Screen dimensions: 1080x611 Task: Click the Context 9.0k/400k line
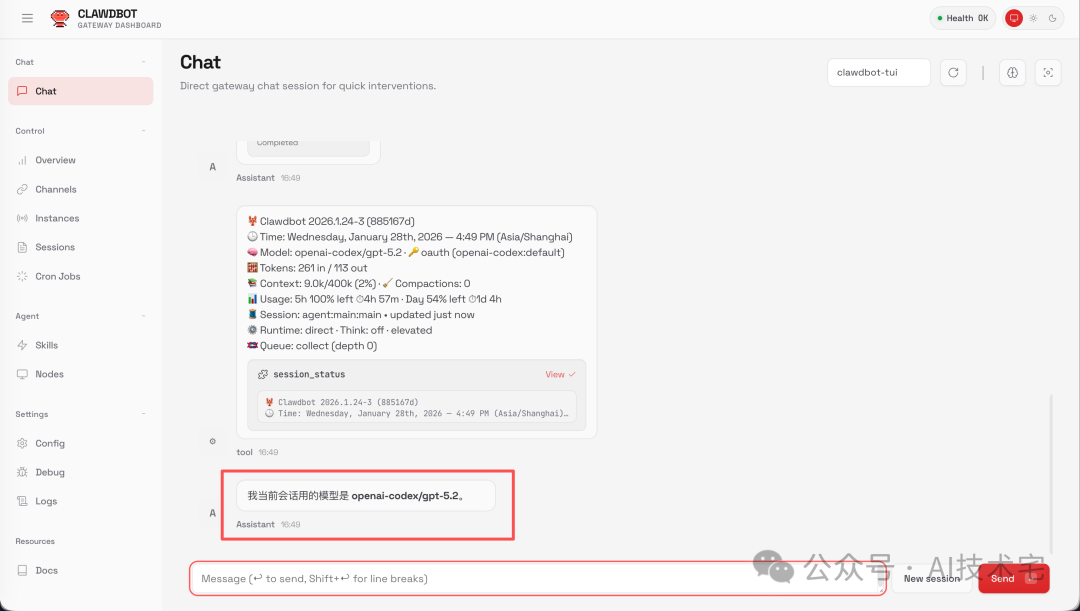click(x=358, y=284)
